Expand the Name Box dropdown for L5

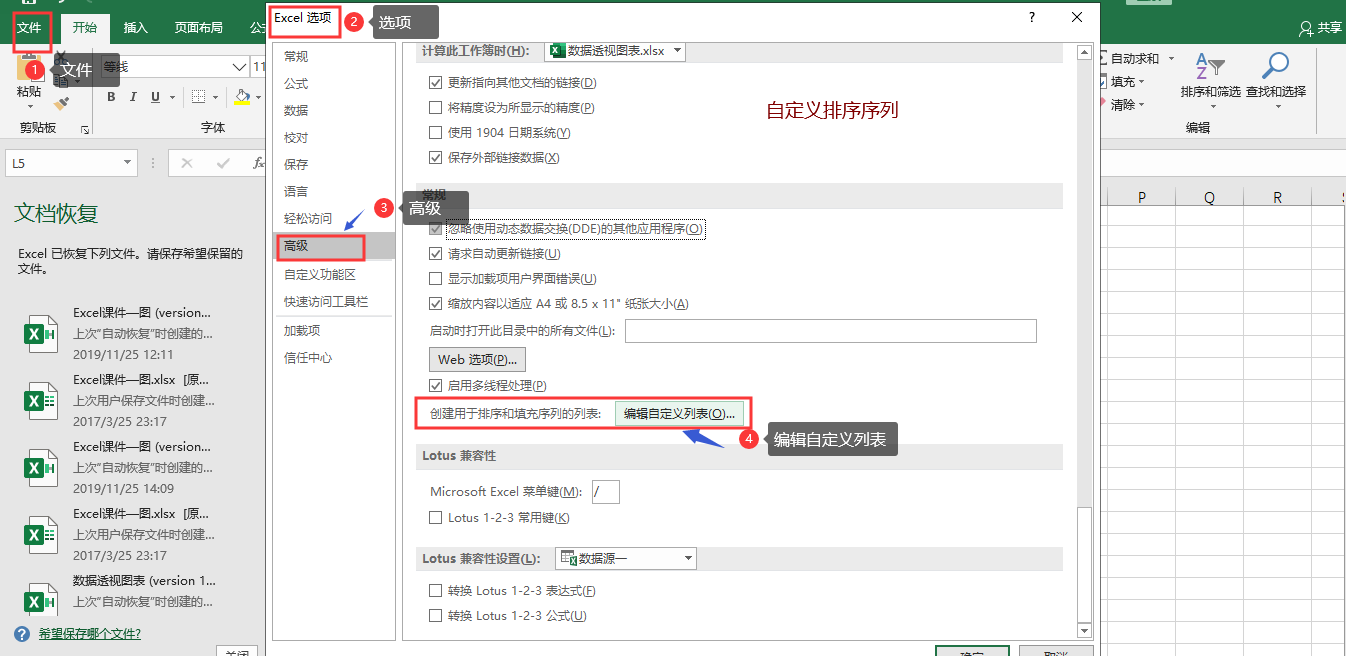(x=128, y=163)
